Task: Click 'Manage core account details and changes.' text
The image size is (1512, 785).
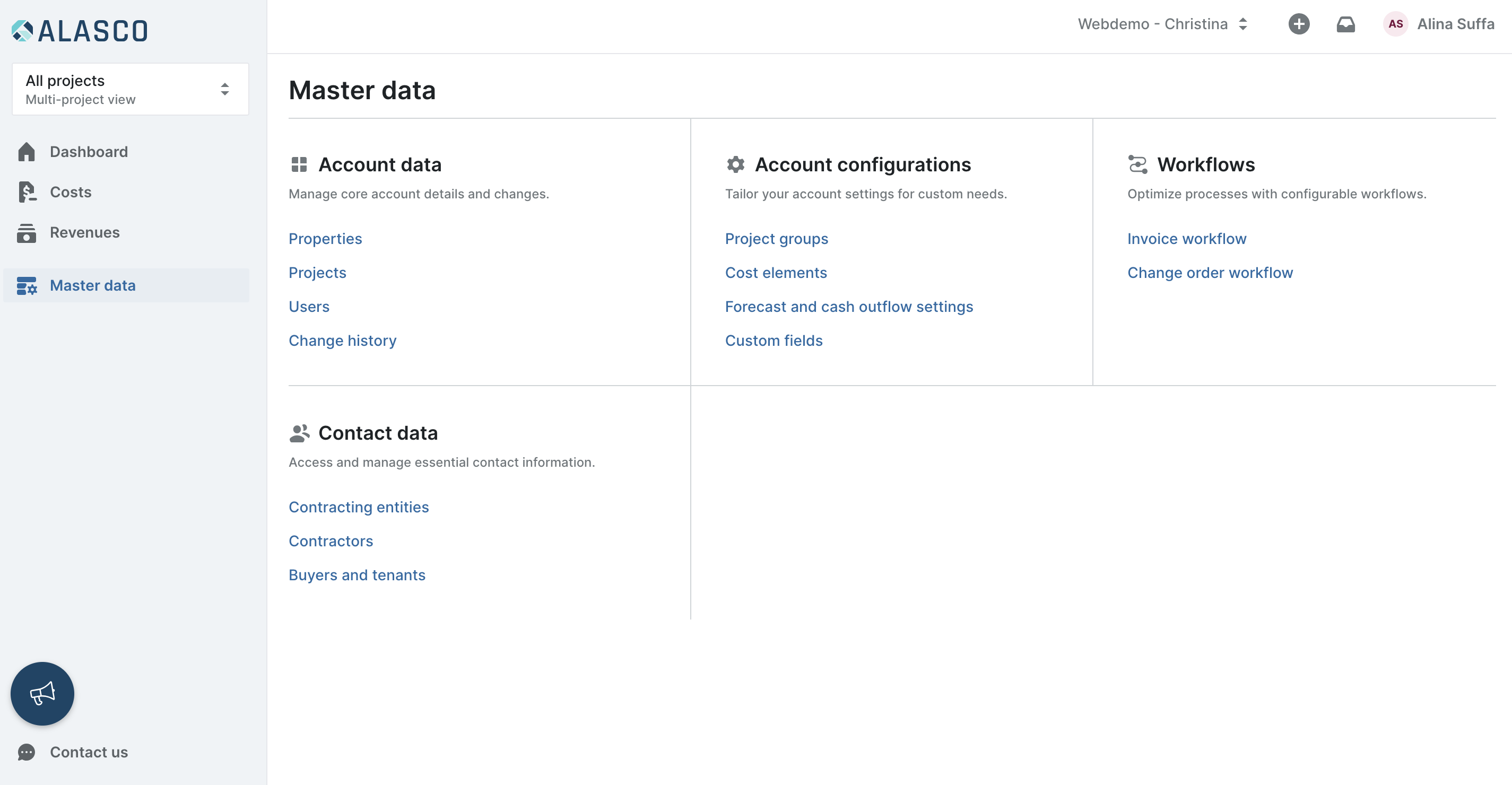Action: tap(419, 194)
